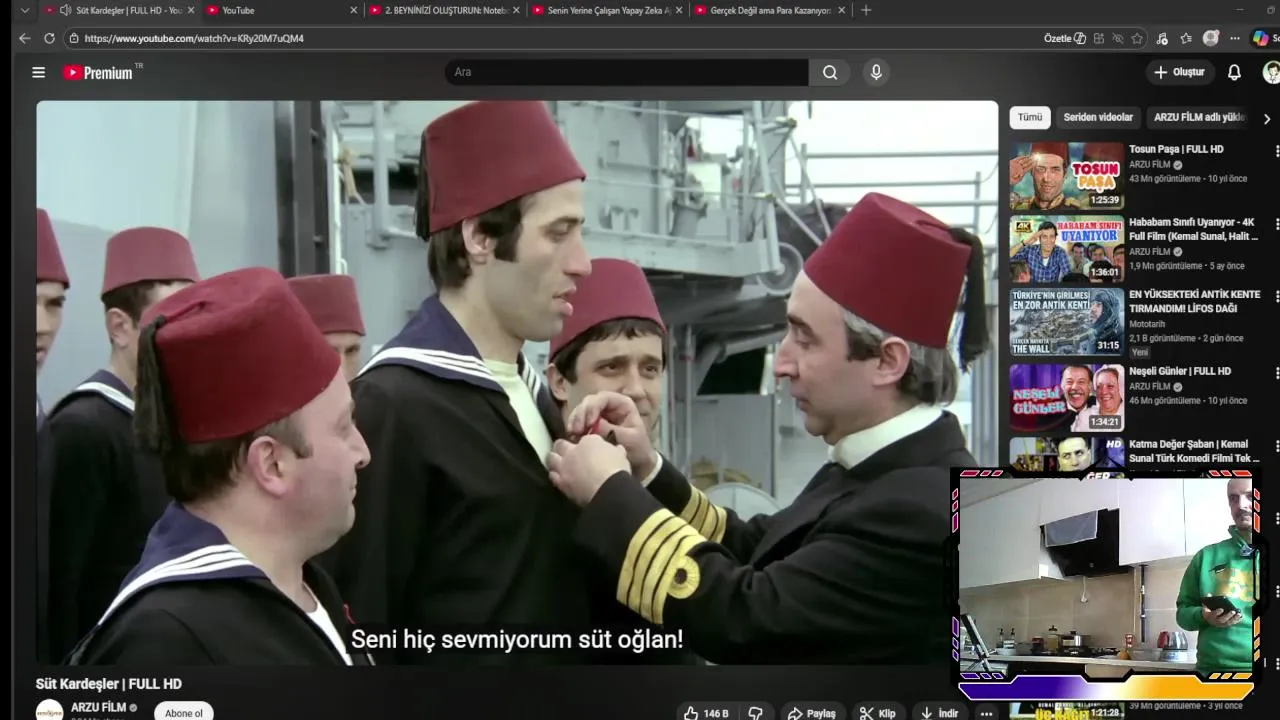Open more actions ellipsis next to İndir
Screen dimensions: 1280x720
(986, 713)
